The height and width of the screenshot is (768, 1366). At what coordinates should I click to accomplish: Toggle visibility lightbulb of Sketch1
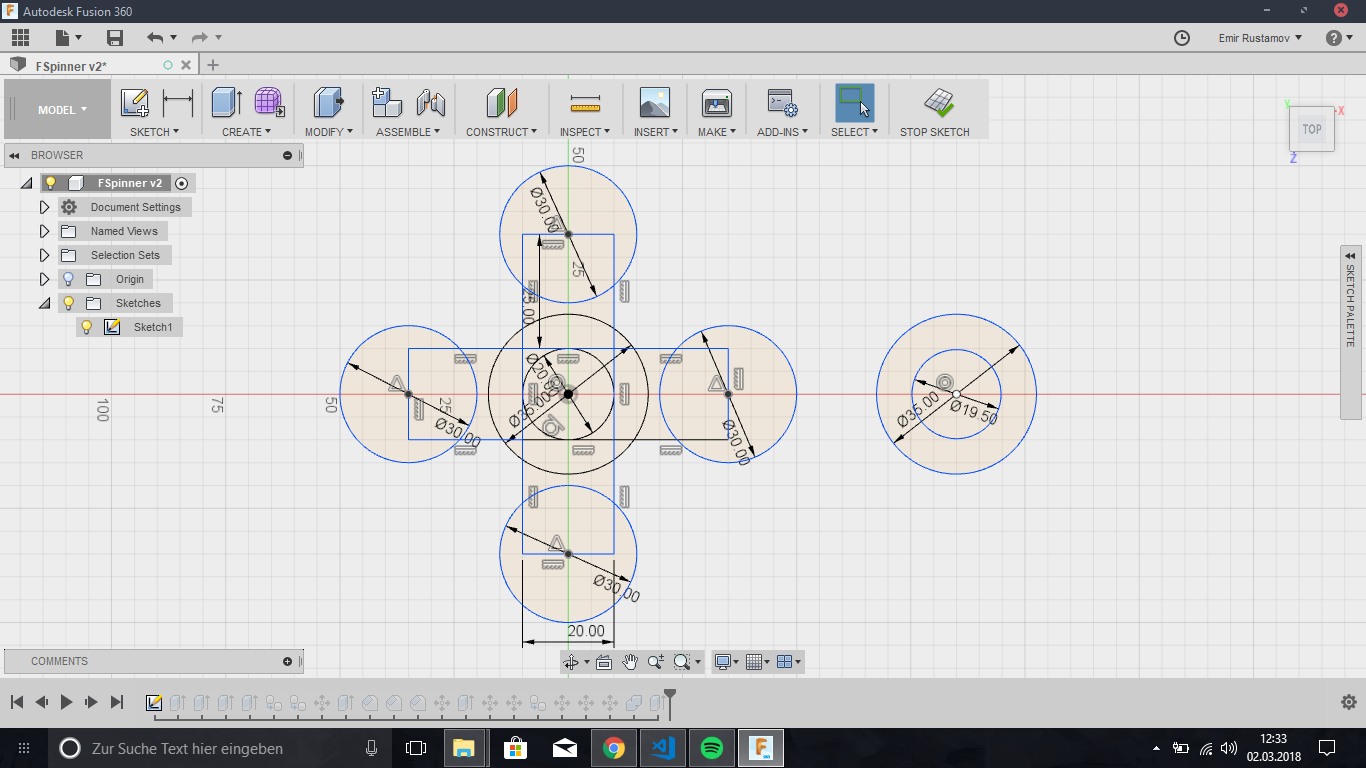[87, 327]
